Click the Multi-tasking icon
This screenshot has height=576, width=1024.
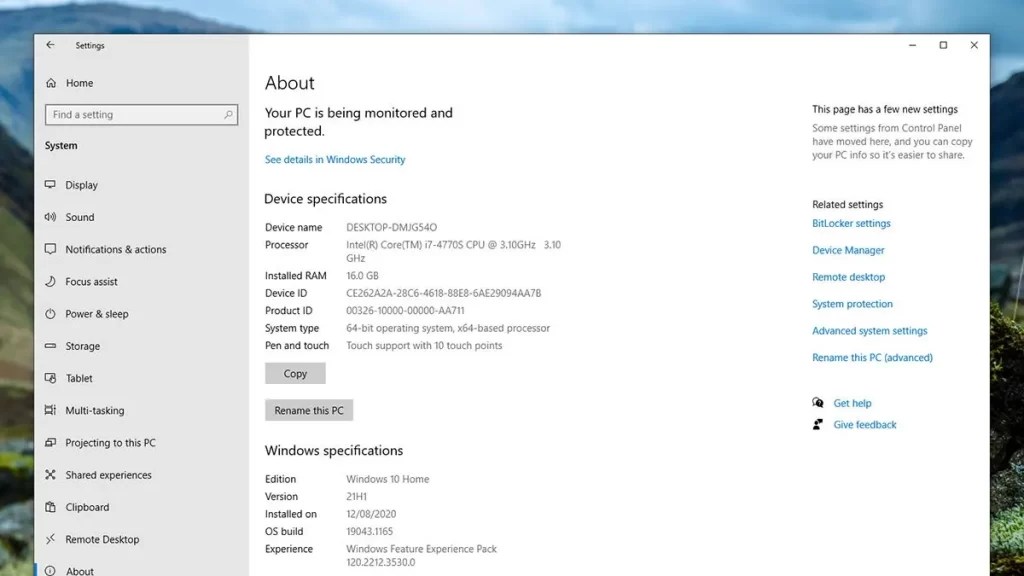[50, 410]
